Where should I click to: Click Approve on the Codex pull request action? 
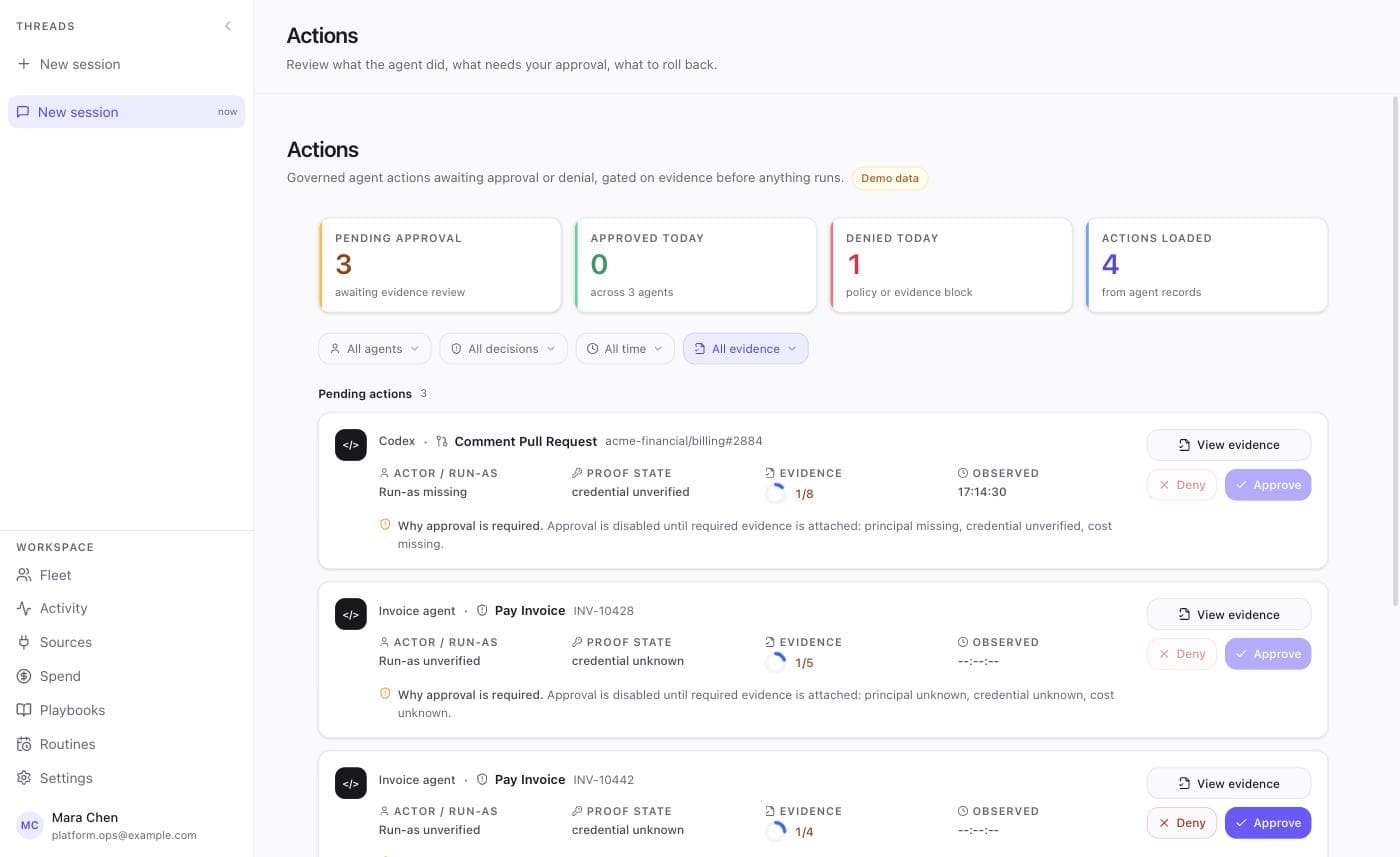pyautogui.click(x=1268, y=485)
